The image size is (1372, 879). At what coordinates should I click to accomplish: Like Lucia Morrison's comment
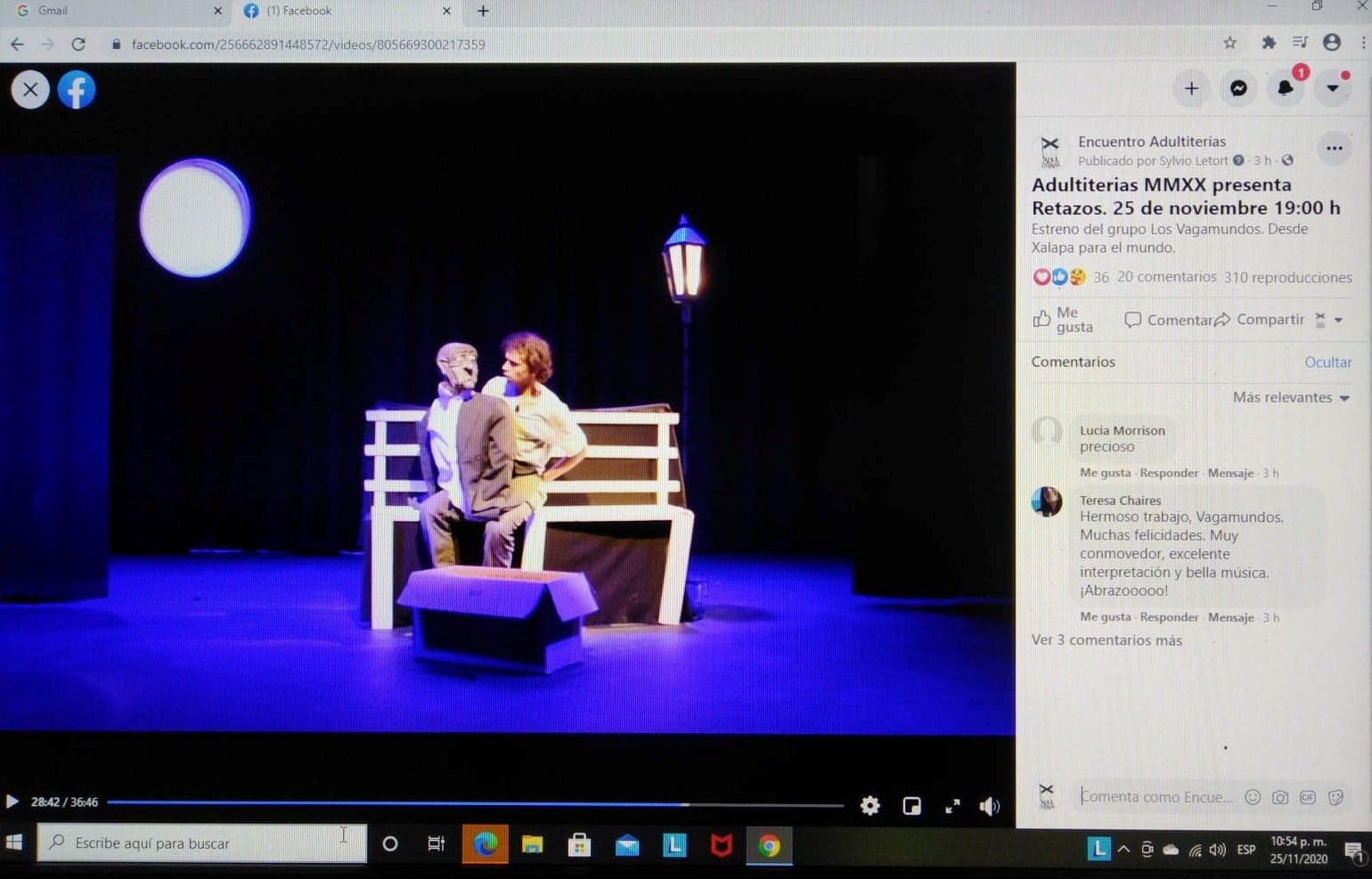coord(1105,473)
